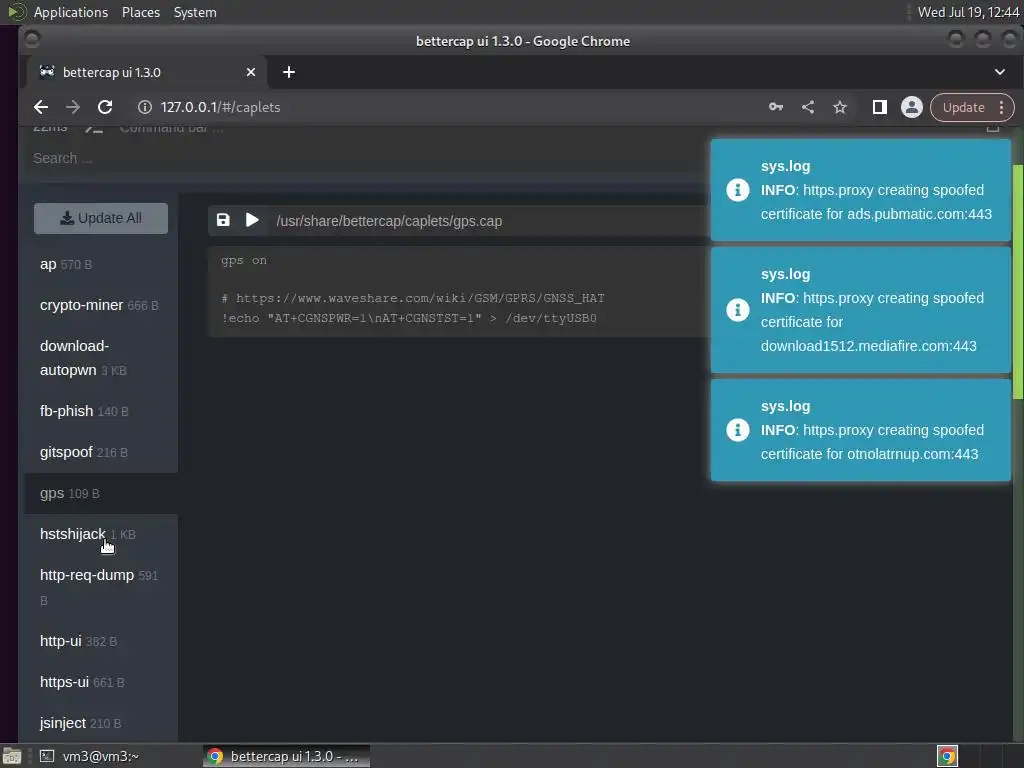Click the Update All button
Viewport: 1024px width, 768px height.
[101, 218]
